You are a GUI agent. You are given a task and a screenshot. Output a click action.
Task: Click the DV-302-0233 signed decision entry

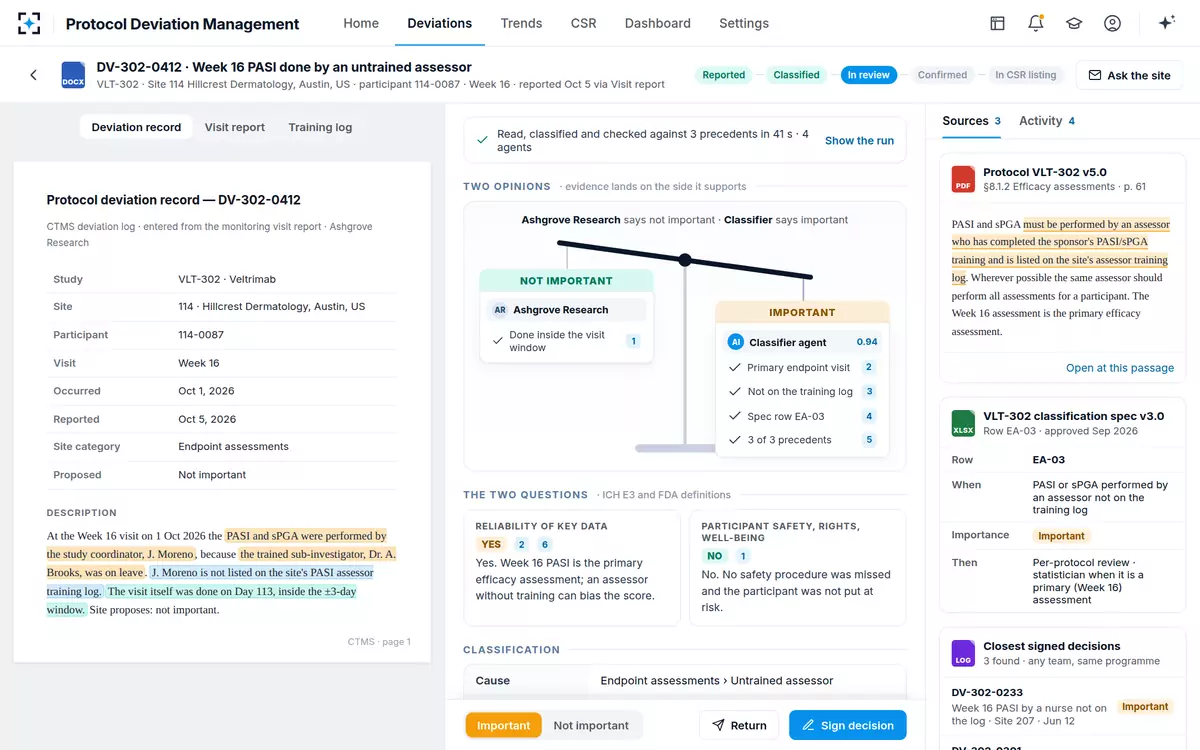pyautogui.click(x=1060, y=706)
